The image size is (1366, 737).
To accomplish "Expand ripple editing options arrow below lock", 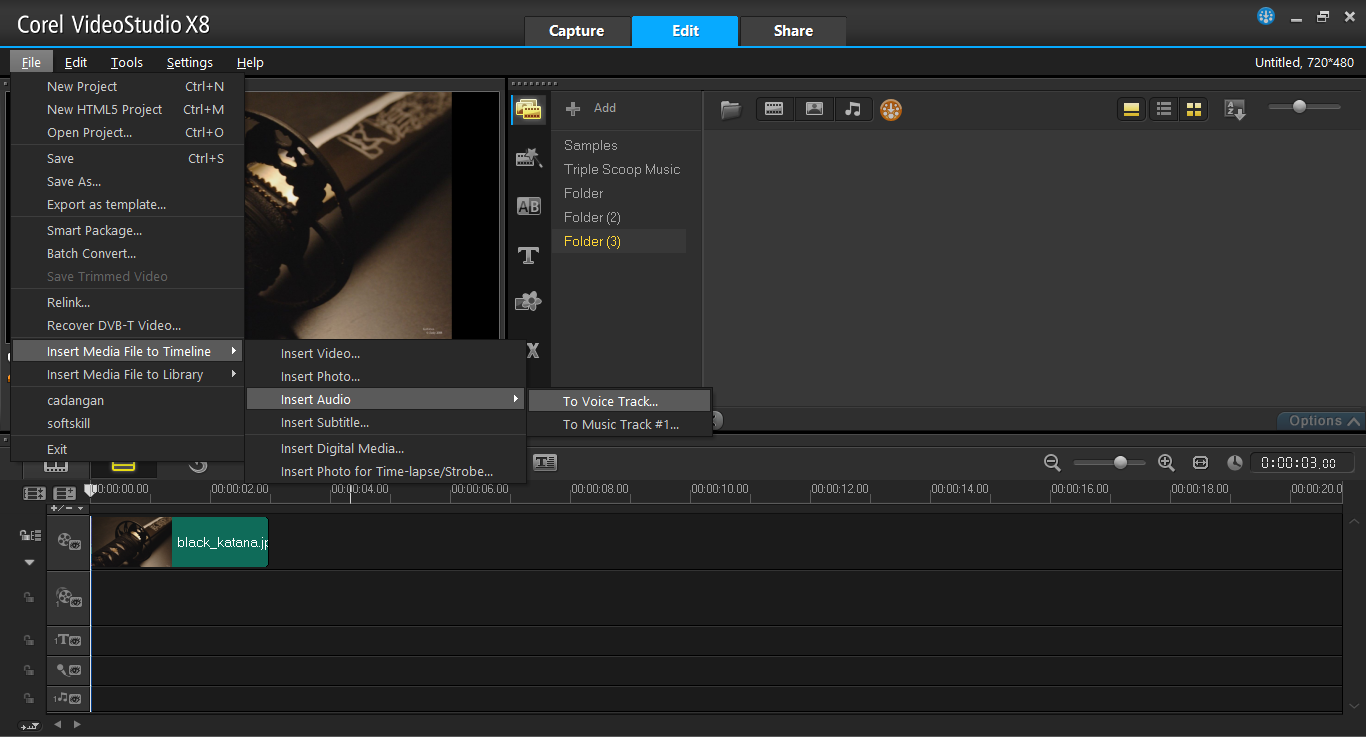I will [29, 563].
